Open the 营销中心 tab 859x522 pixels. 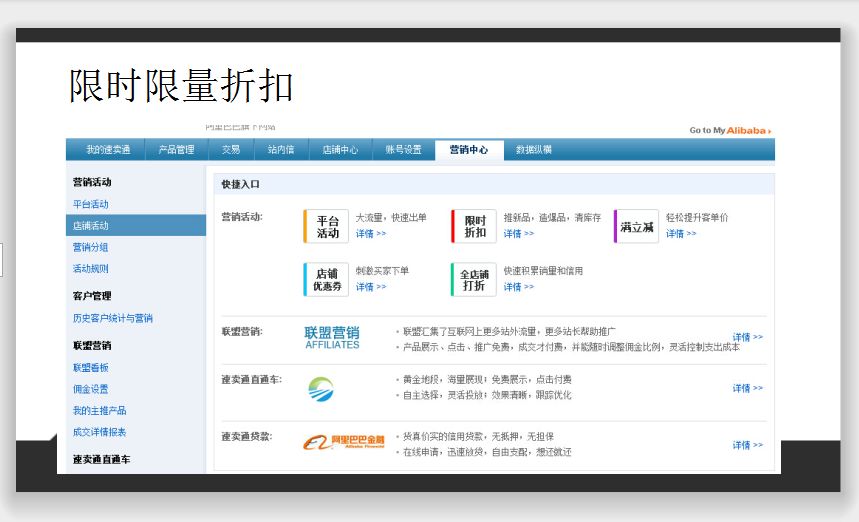(469, 150)
